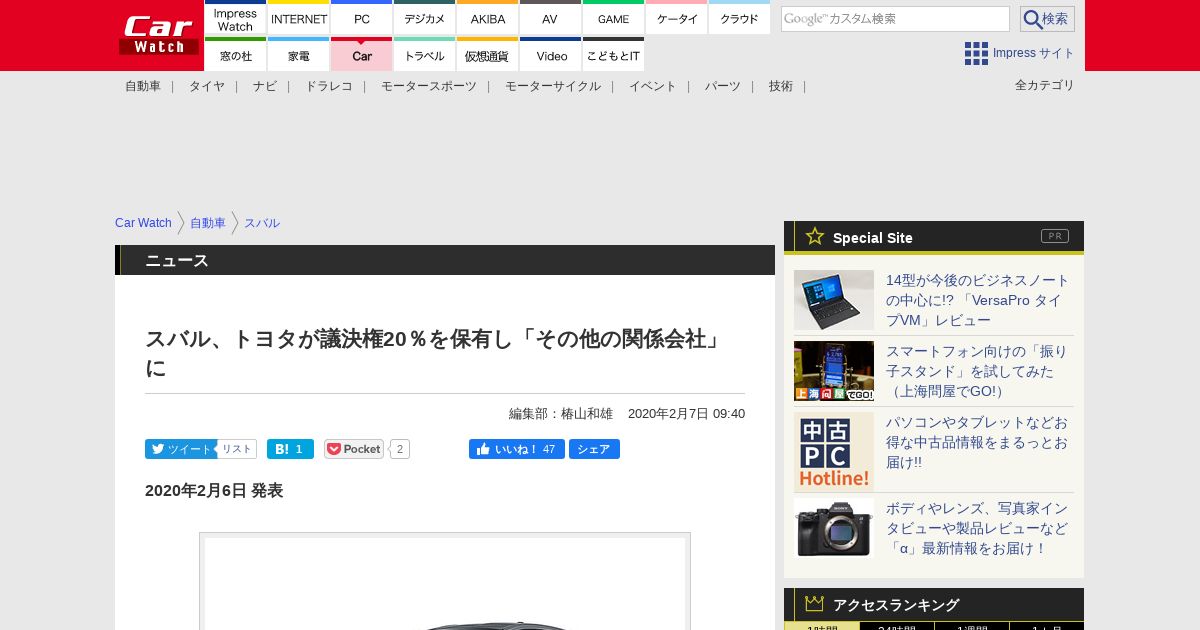Screen dimensions: 1200x630
Task: Click the PR badge in Special Site
Action: 1055,236
